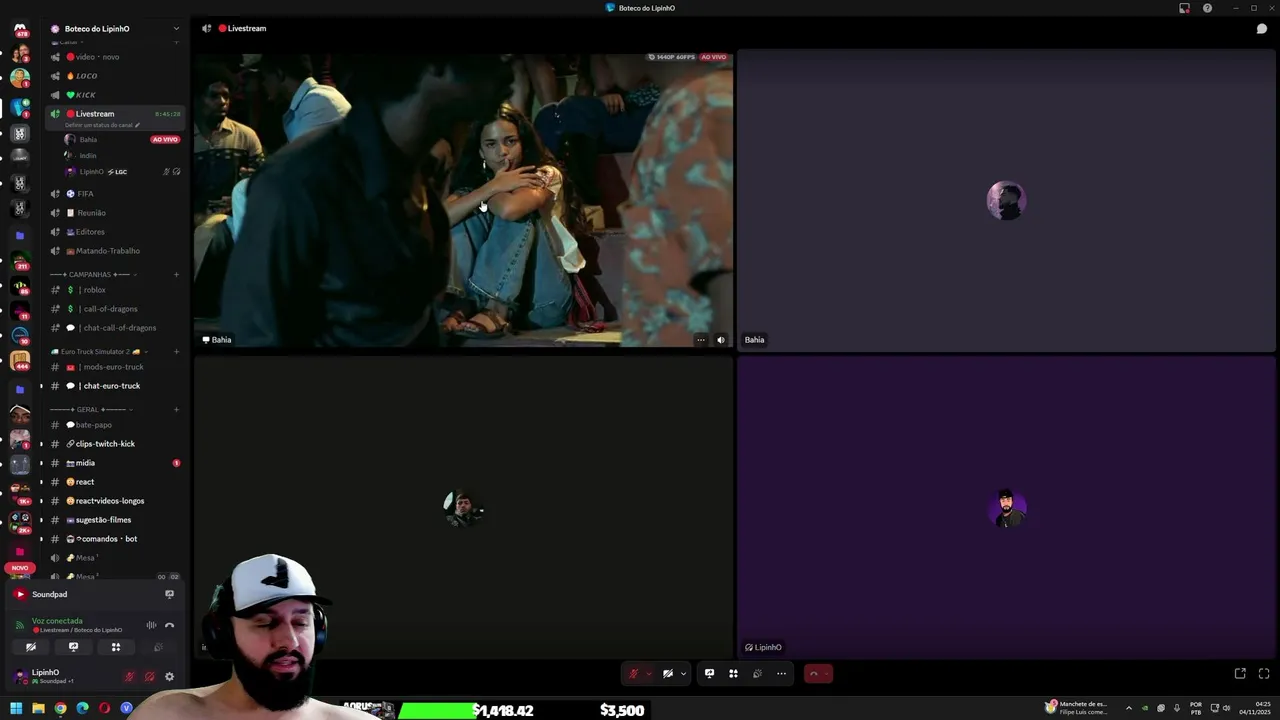
Task: Click the AO VIVO badge next to Bahia
Action: (x=165, y=140)
